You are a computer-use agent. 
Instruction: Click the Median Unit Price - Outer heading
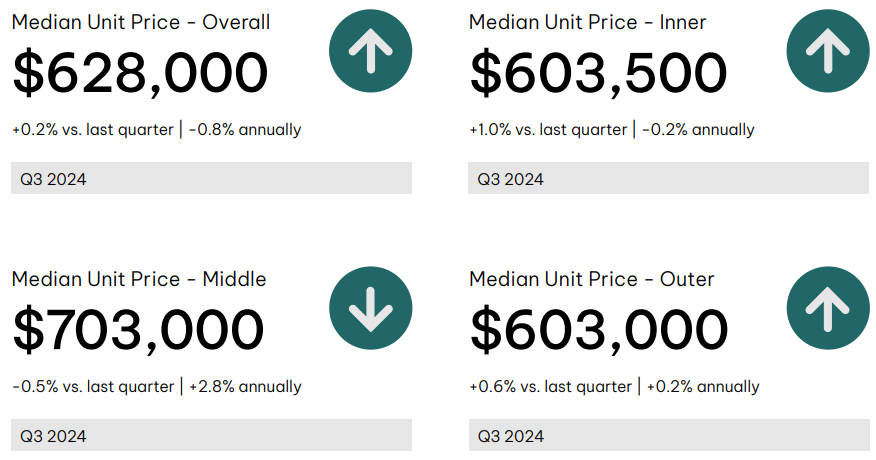pos(592,279)
